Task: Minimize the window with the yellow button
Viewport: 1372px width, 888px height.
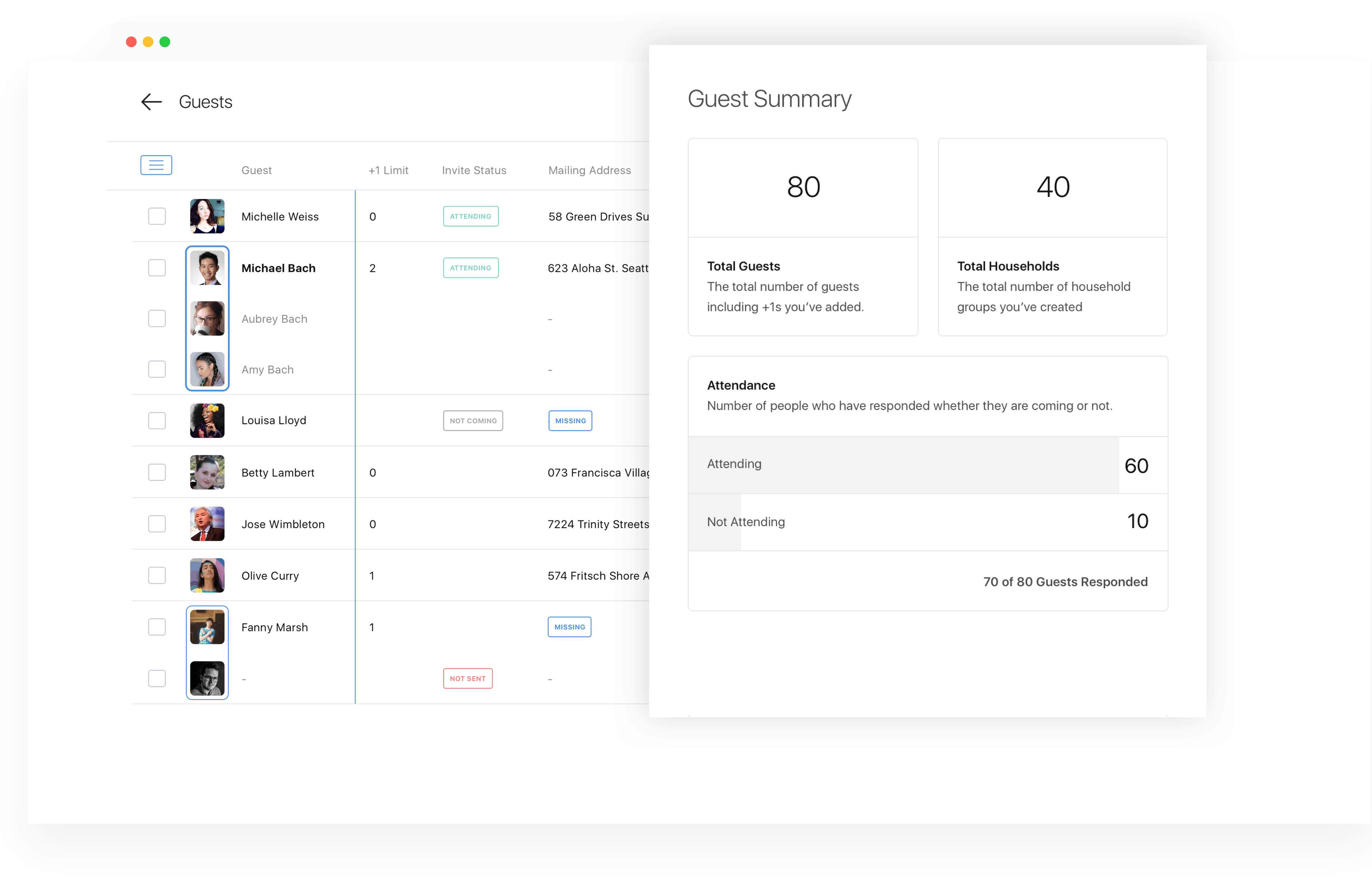Action: [x=148, y=41]
